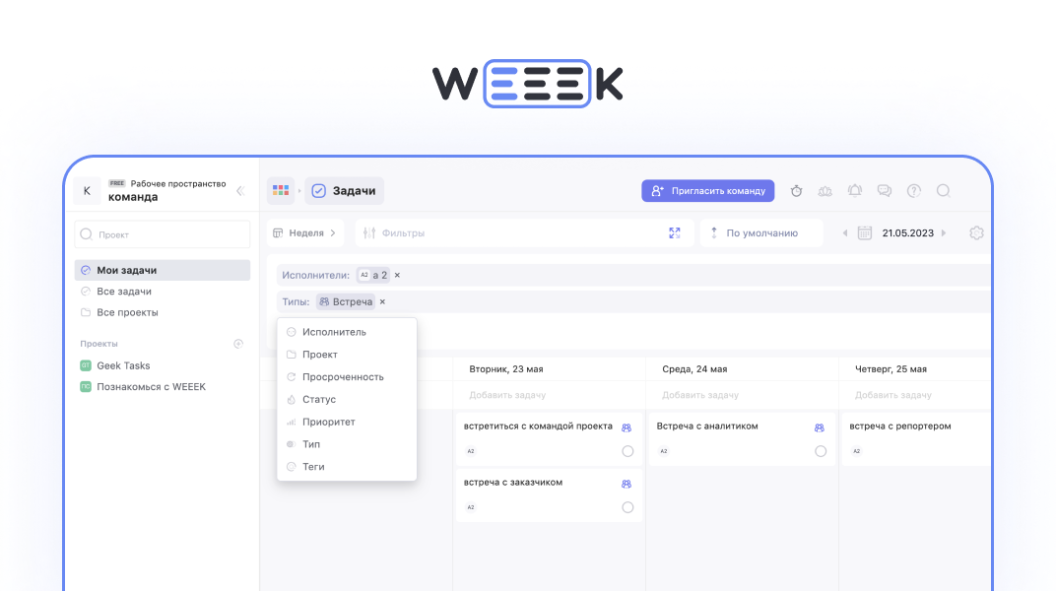Select 'Приоритет' in filter menu

pos(328,422)
